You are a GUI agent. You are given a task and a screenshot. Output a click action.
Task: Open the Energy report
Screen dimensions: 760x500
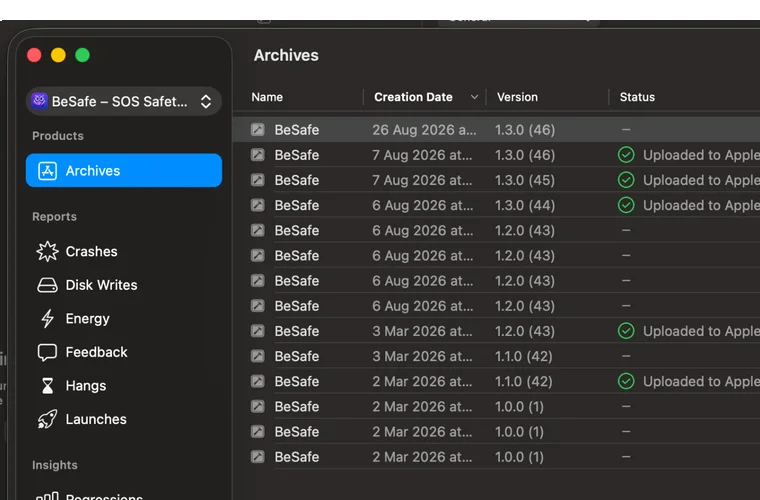tap(74, 318)
